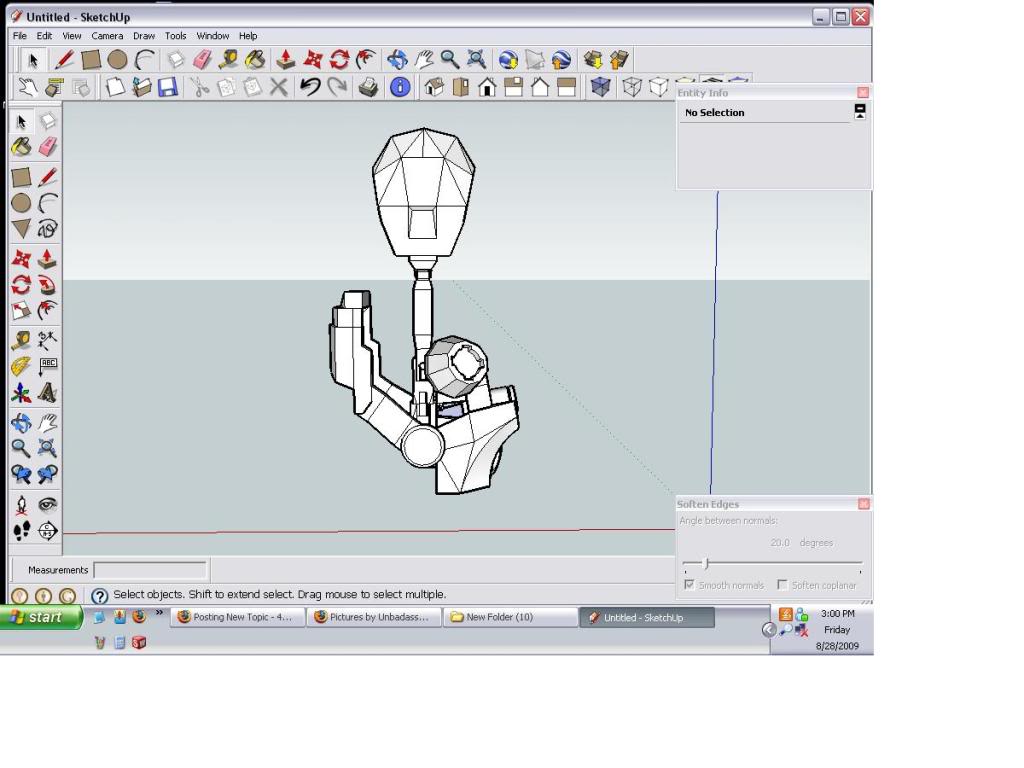Switch to the Posting New Topic taskbar window
Screen dimensions: 1024x768
pos(238,617)
